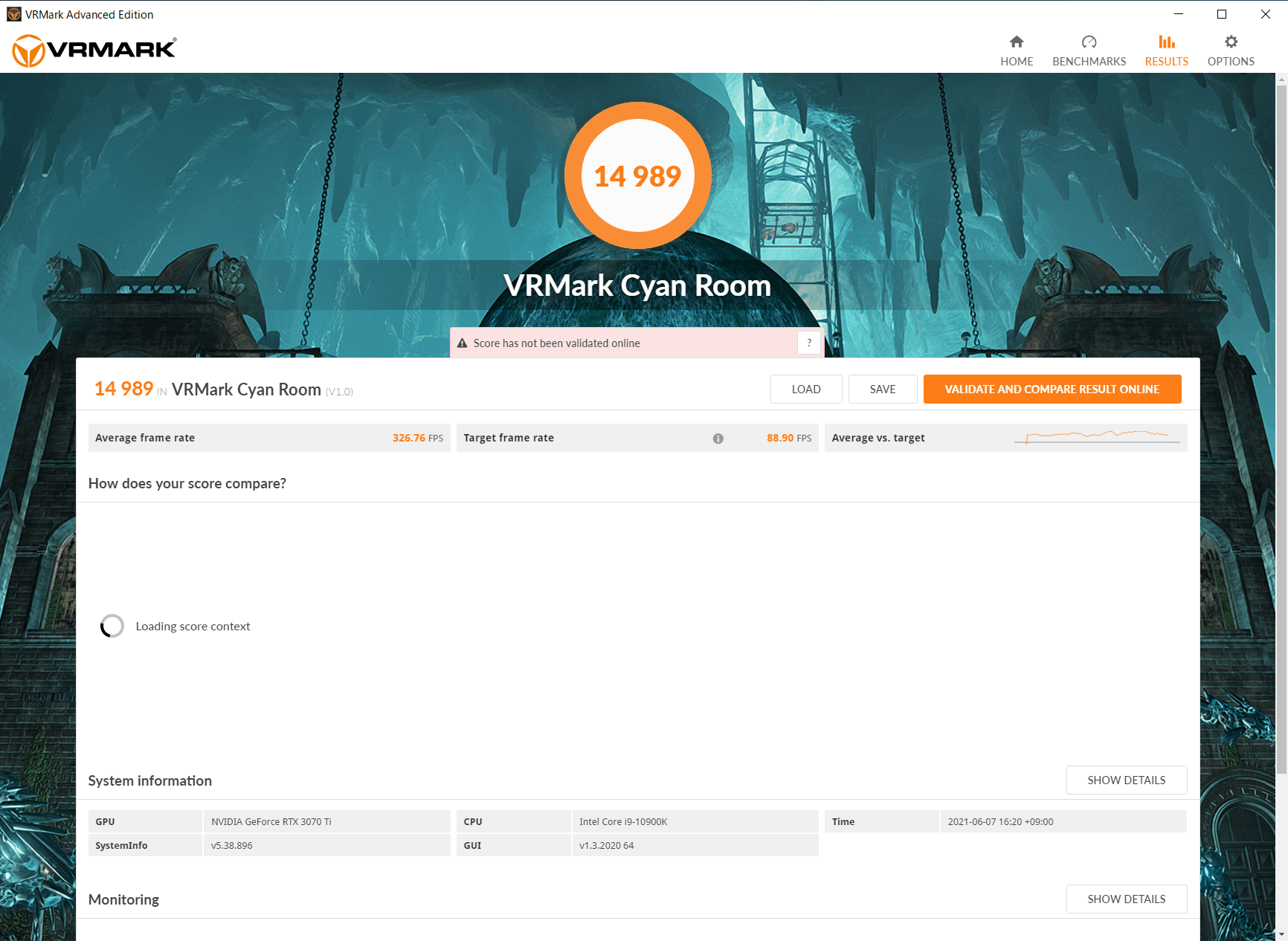Click the VRMark title bar app icon
Image resolution: width=1288 pixels, height=941 pixels.
coord(13,14)
